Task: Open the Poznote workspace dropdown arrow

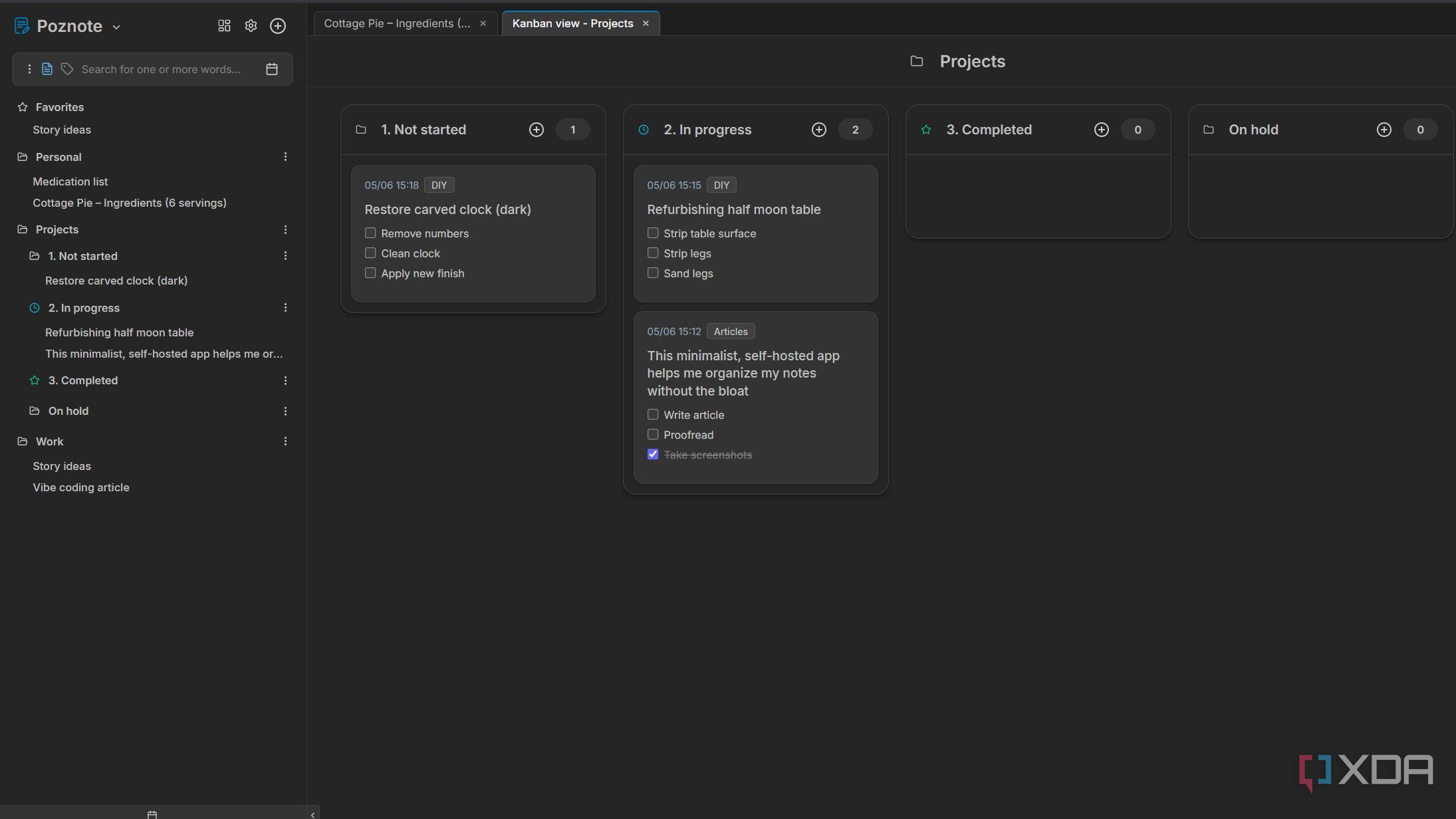Action: pyautogui.click(x=116, y=27)
